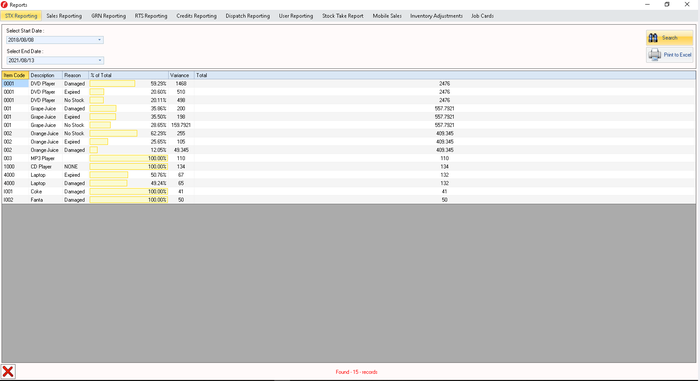Viewport: 700px width, 381px height.
Task: Click the 100.00% bar in the MP3 Player row
Action: click(x=129, y=158)
